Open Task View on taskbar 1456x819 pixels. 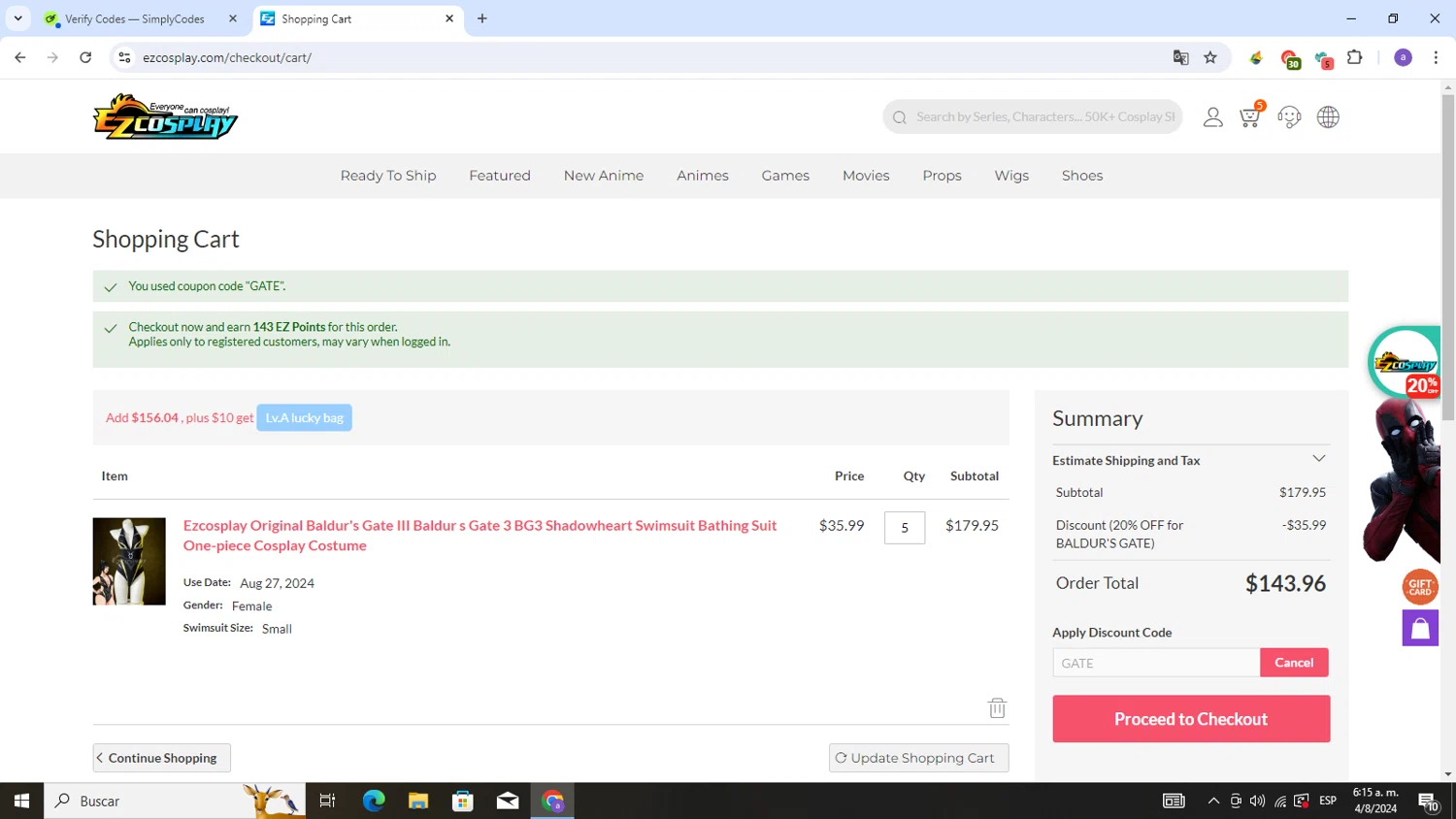pyautogui.click(x=327, y=801)
